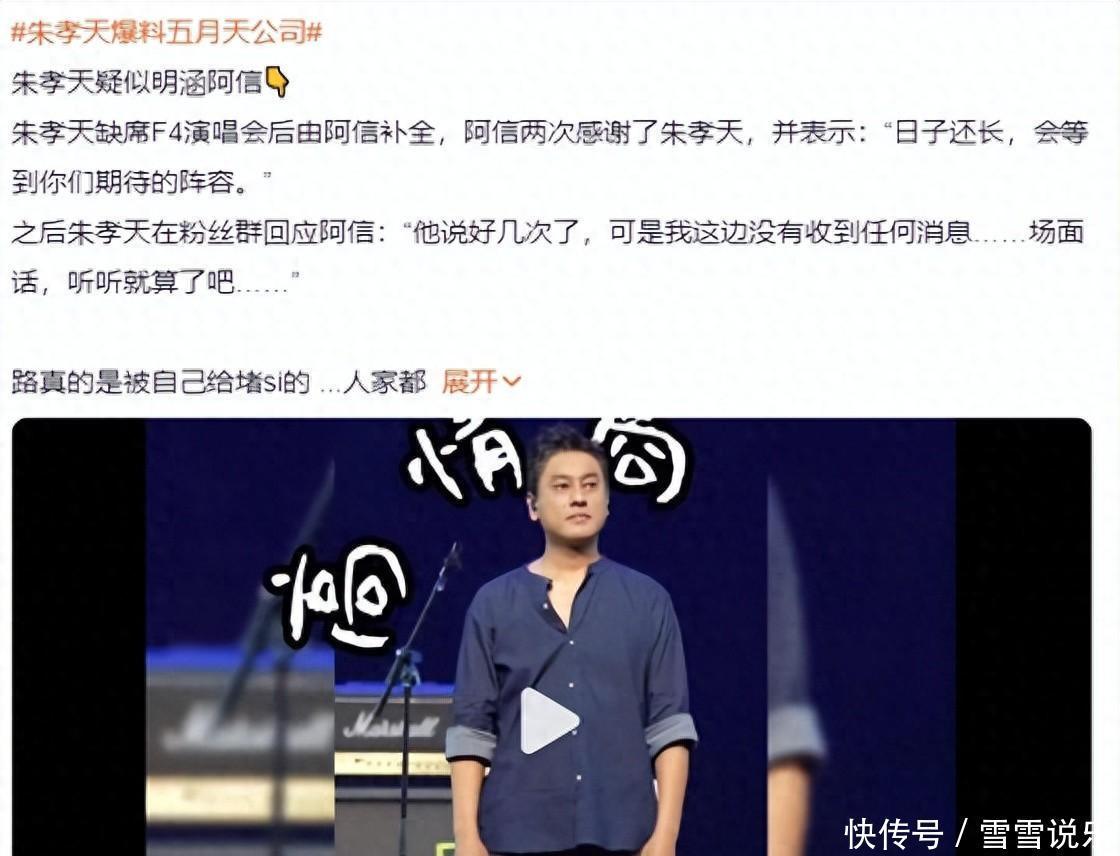
Task: Click the handwritten 窗 sticker near man's head
Action: [638, 459]
